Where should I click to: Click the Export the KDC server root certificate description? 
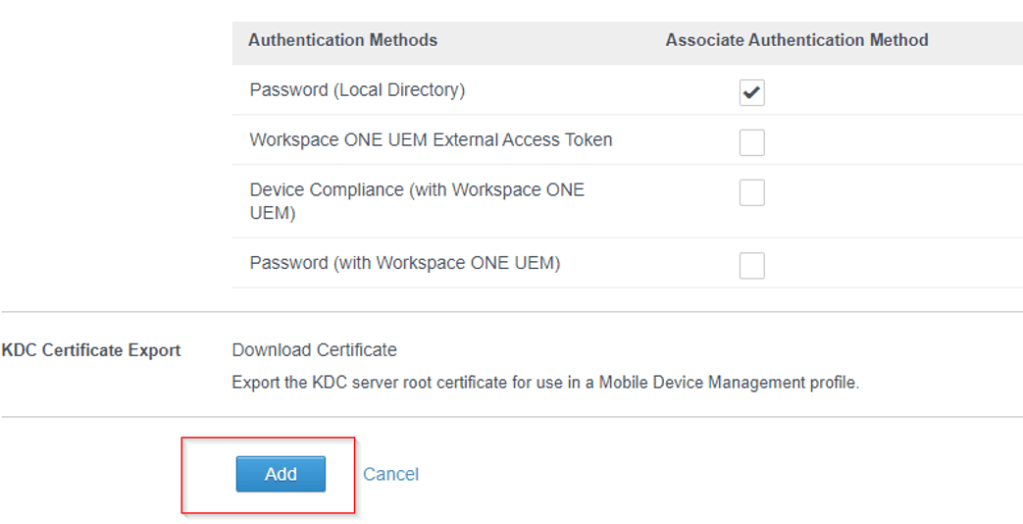(x=545, y=382)
